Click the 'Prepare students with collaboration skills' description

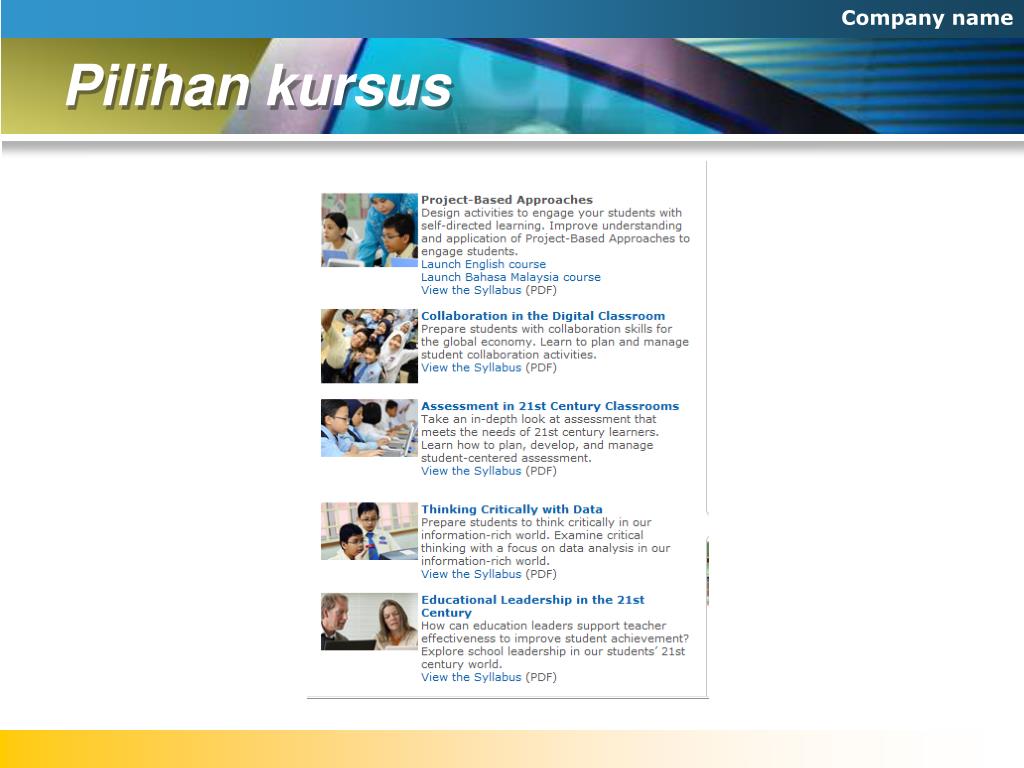point(554,342)
